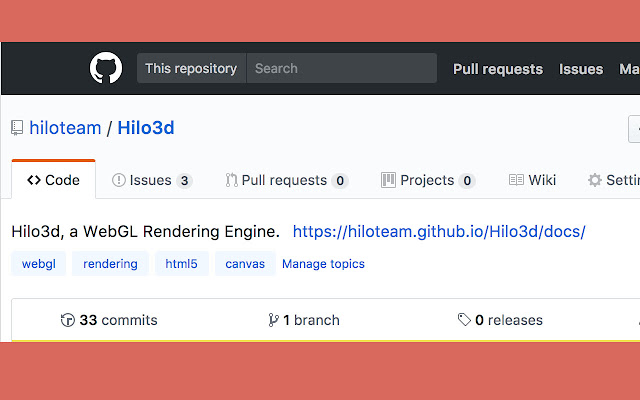Open the Hilo3d docs URL
Image resolution: width=640 pixels, height=400 pixels.
(438, 232)
